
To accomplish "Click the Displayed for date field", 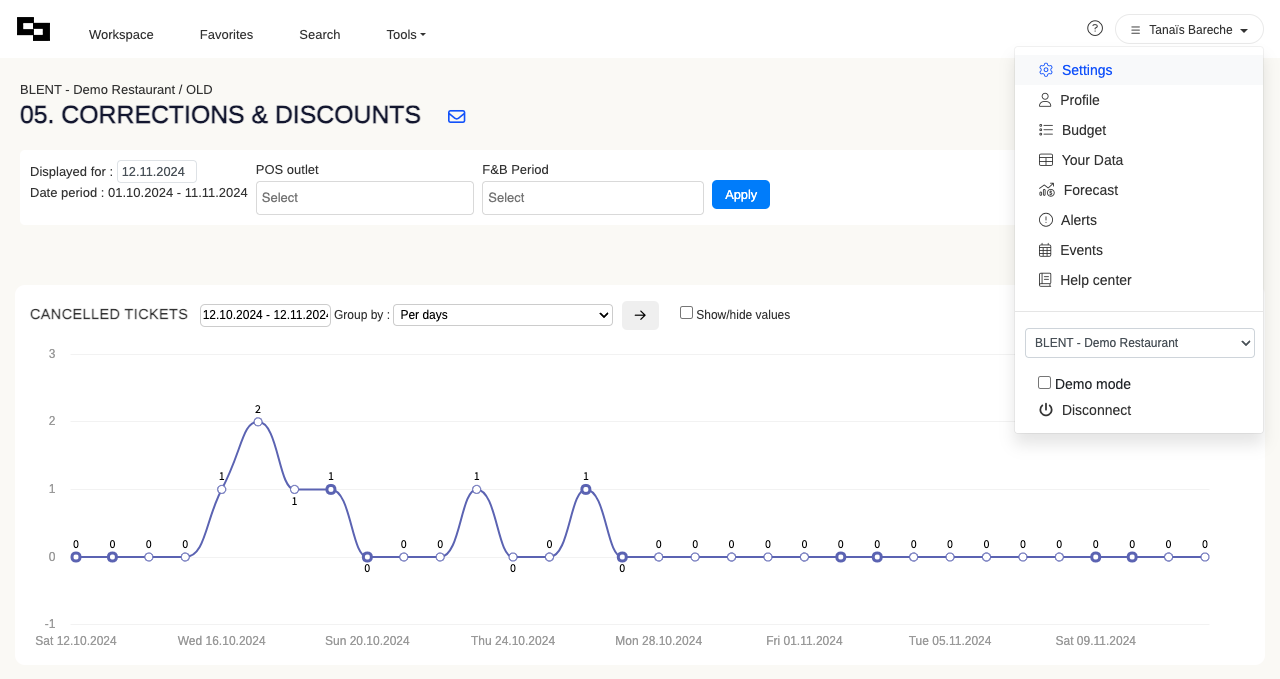I will pyautogui.click(x=156, y=171).
